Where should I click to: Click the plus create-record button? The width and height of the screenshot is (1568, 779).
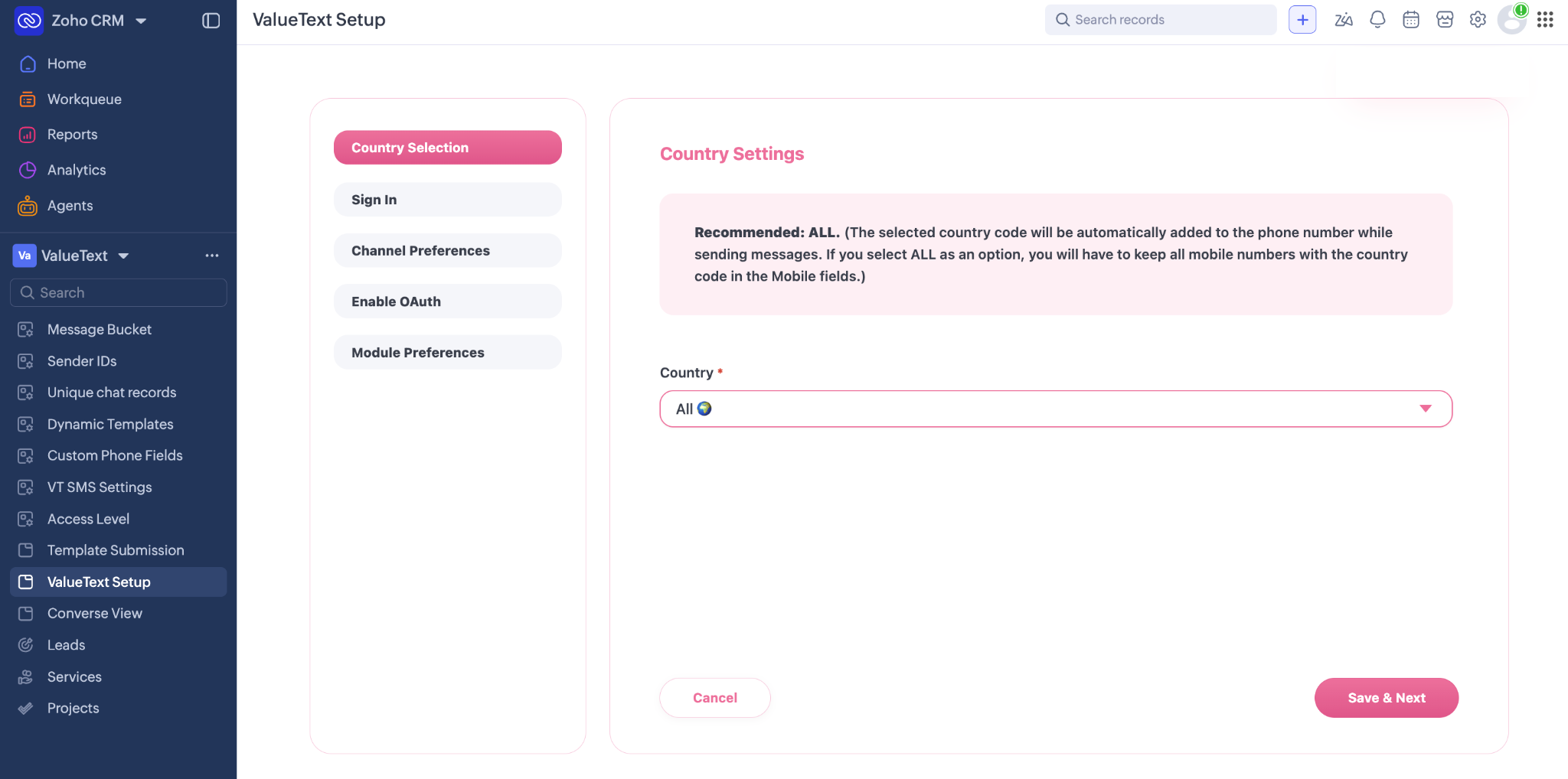pyautogui.click(x=1302, y=20)
